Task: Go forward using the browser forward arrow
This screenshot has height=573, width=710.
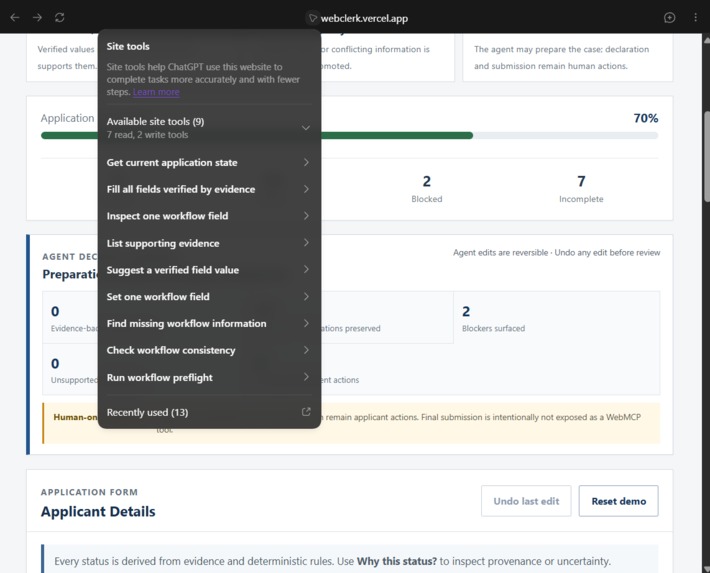Action: 38,18
